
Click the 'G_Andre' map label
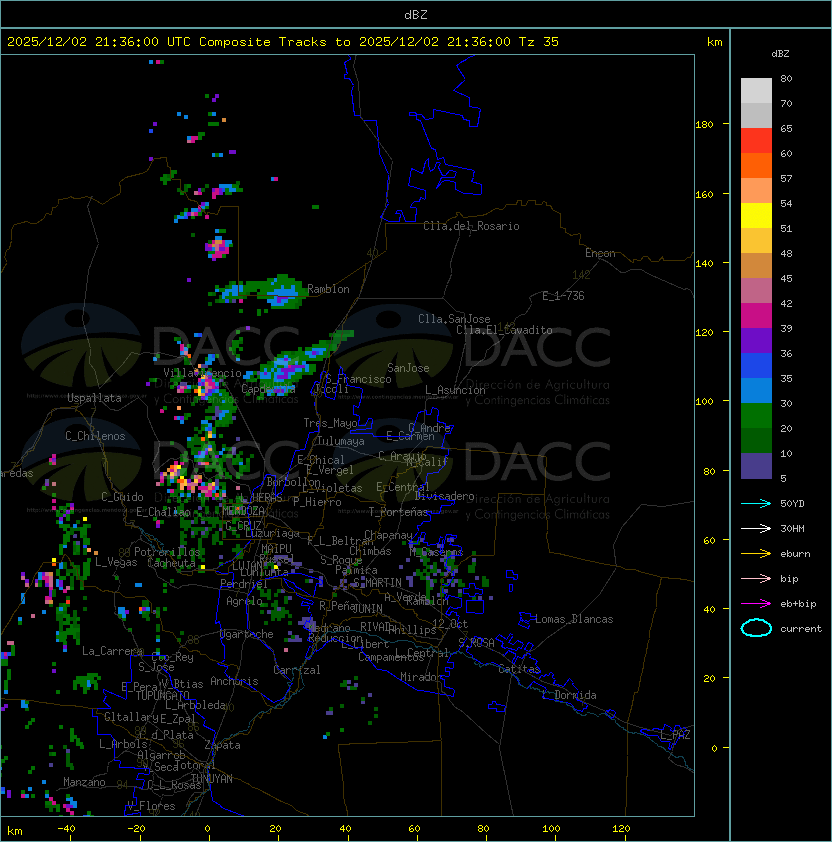tap(430, 428)
